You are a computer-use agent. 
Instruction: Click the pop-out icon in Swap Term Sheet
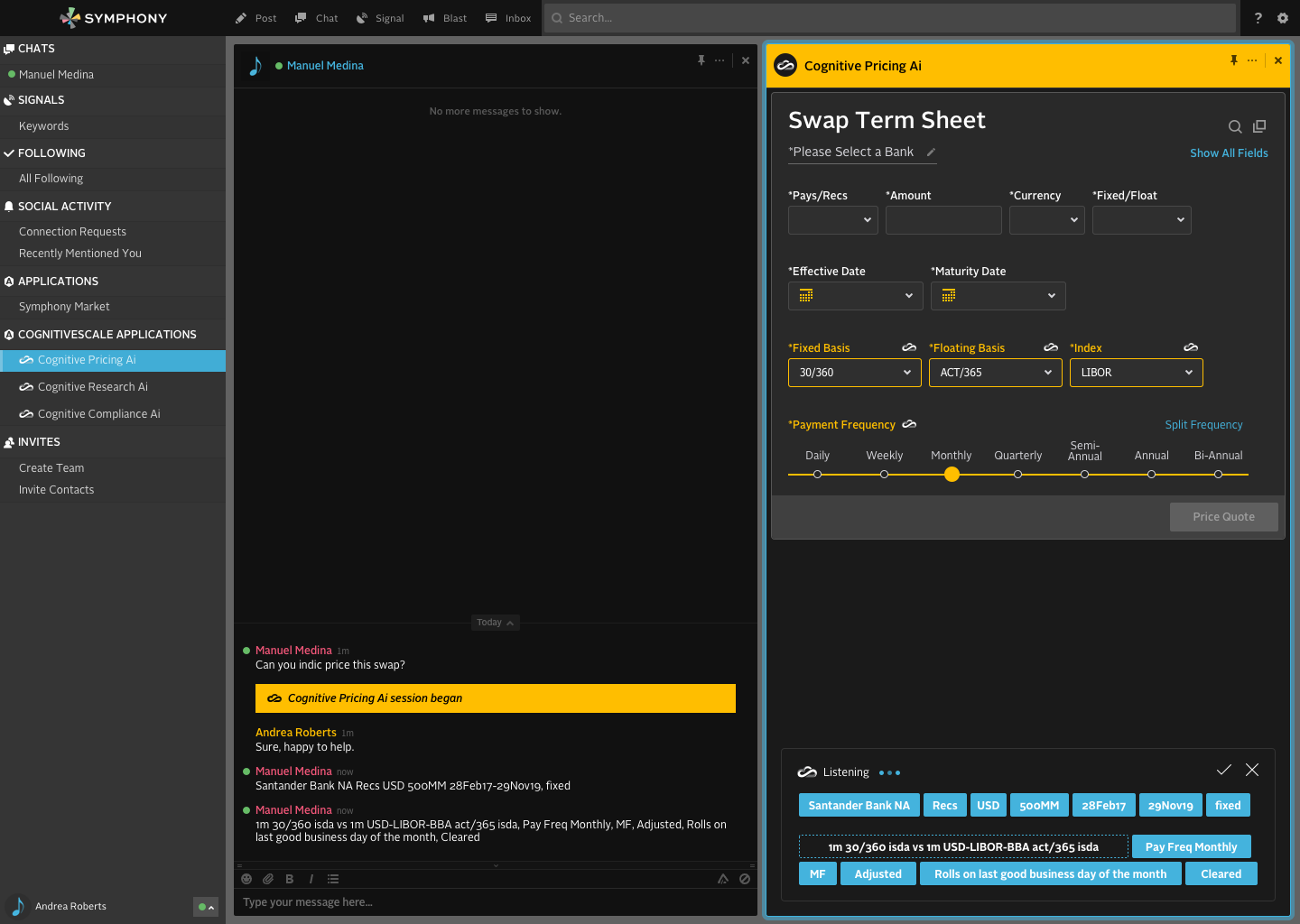1259,126
